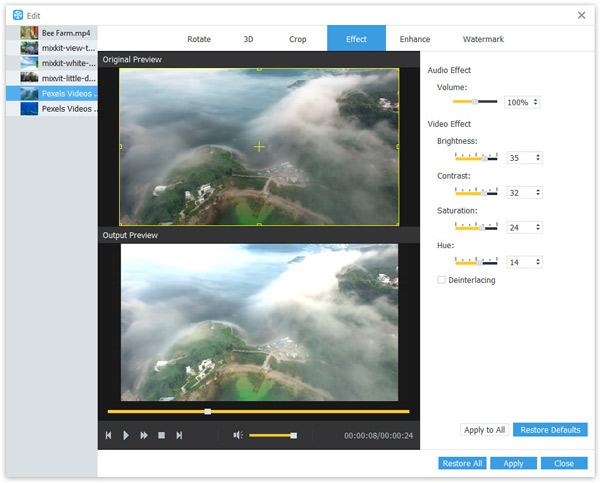Select the mixkit-view-t... video thumbnail

point(29,48)
